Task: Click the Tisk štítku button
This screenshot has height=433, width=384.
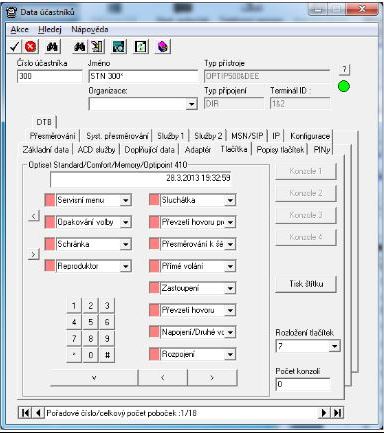Action: [306, 284]
